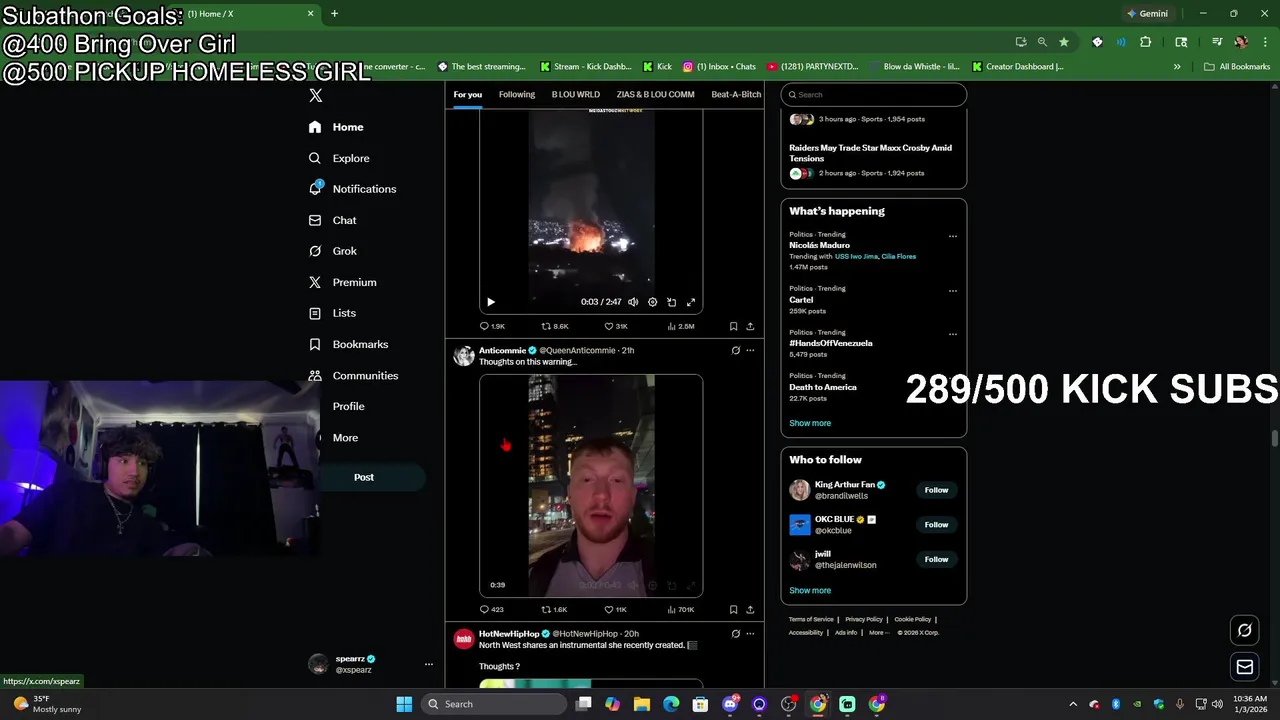The width and height of the screenshot is (1280, 720).
Task: Open Chrome extensions puzzle icon
Action: 1145,42
